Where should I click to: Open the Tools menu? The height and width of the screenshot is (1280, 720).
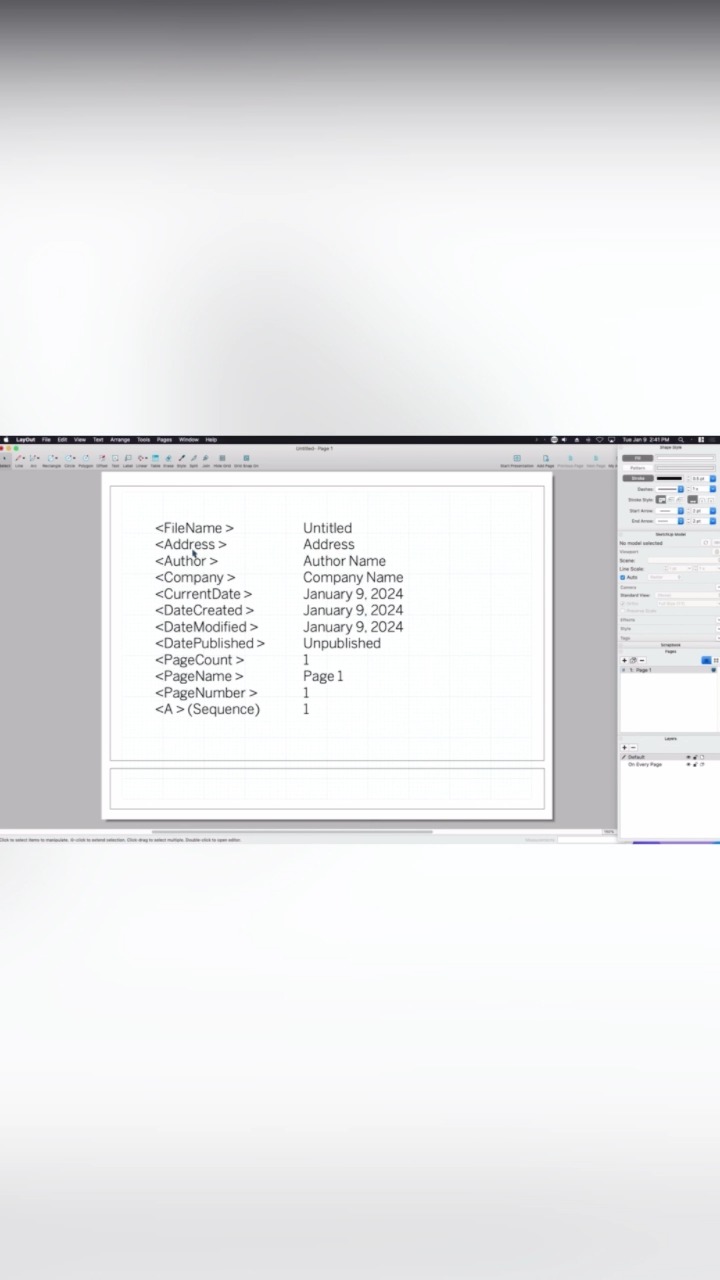(x=144, y=440)
